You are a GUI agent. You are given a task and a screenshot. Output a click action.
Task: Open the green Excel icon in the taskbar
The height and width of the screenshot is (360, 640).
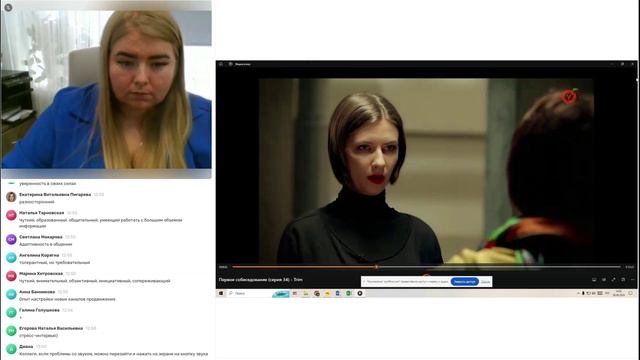point(349,293)
